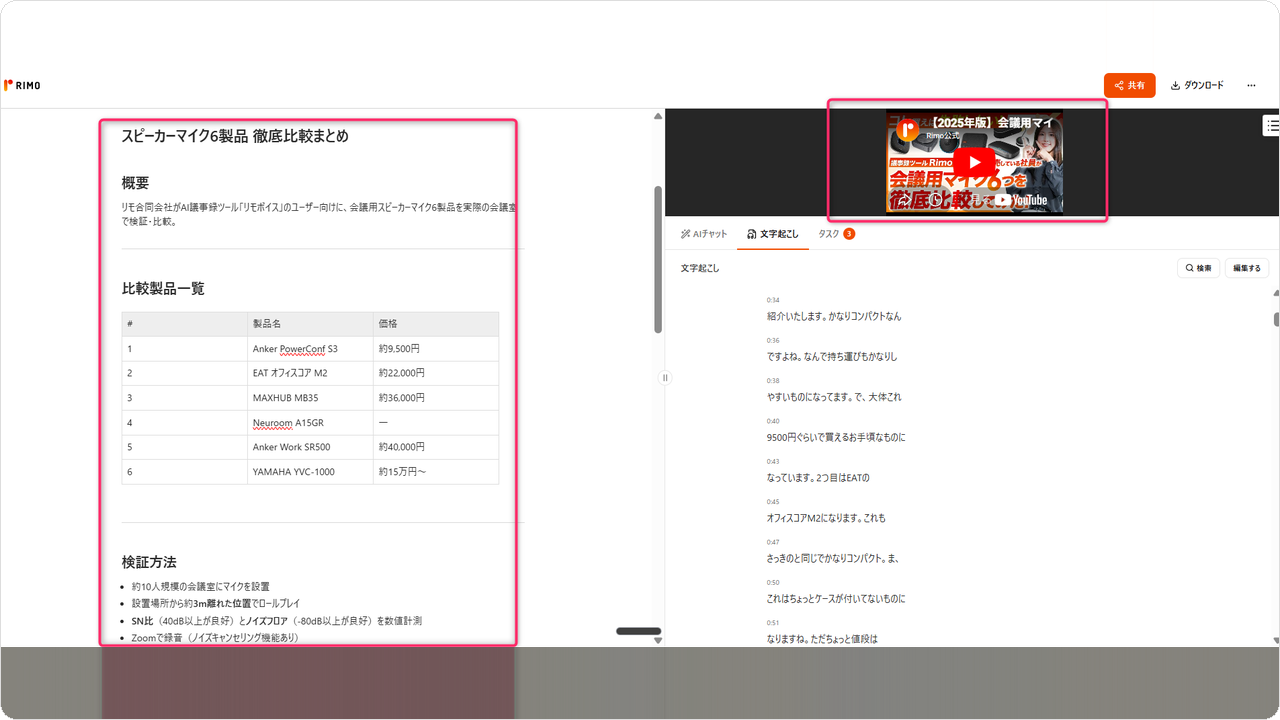Click the MAXHUB MB35 table cell
Image resolution: width=1280 pixels, height=720 pixels.
coord(310,398)
